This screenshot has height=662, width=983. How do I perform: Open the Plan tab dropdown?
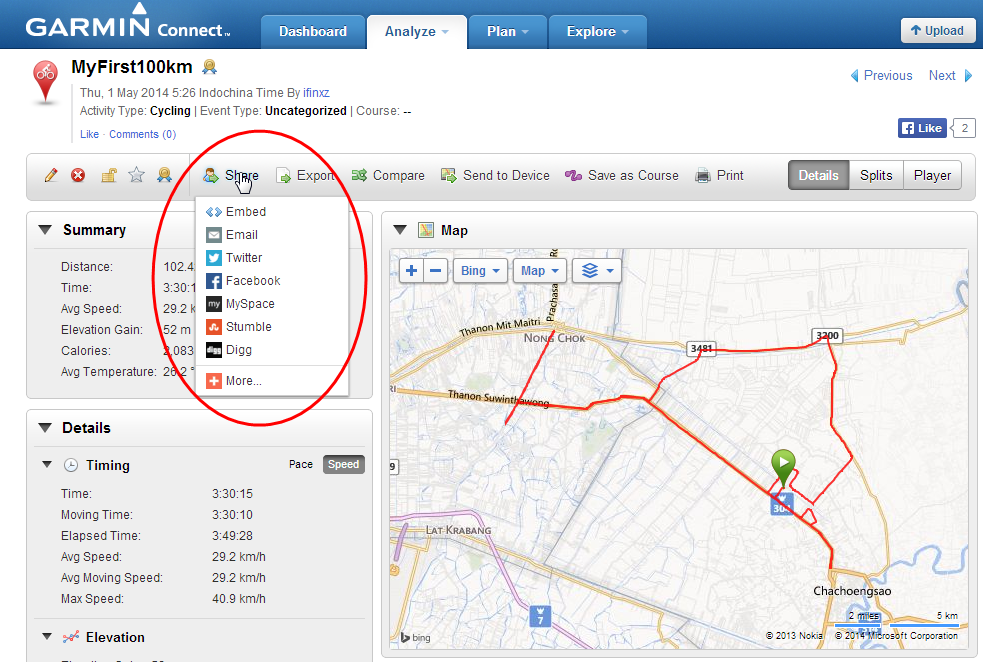click(508, 31)
